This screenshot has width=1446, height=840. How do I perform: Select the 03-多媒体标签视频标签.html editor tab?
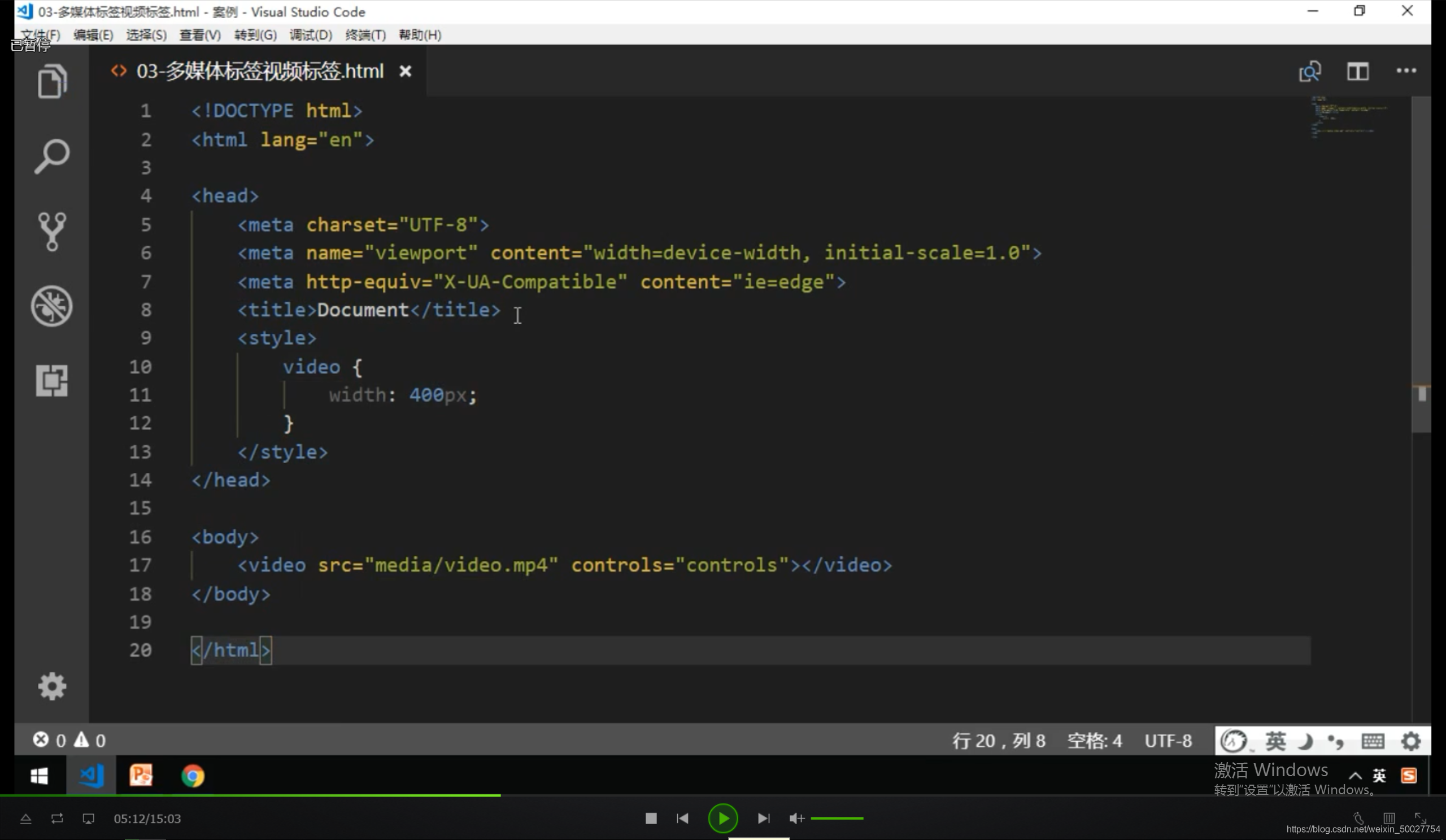[259, 71]
